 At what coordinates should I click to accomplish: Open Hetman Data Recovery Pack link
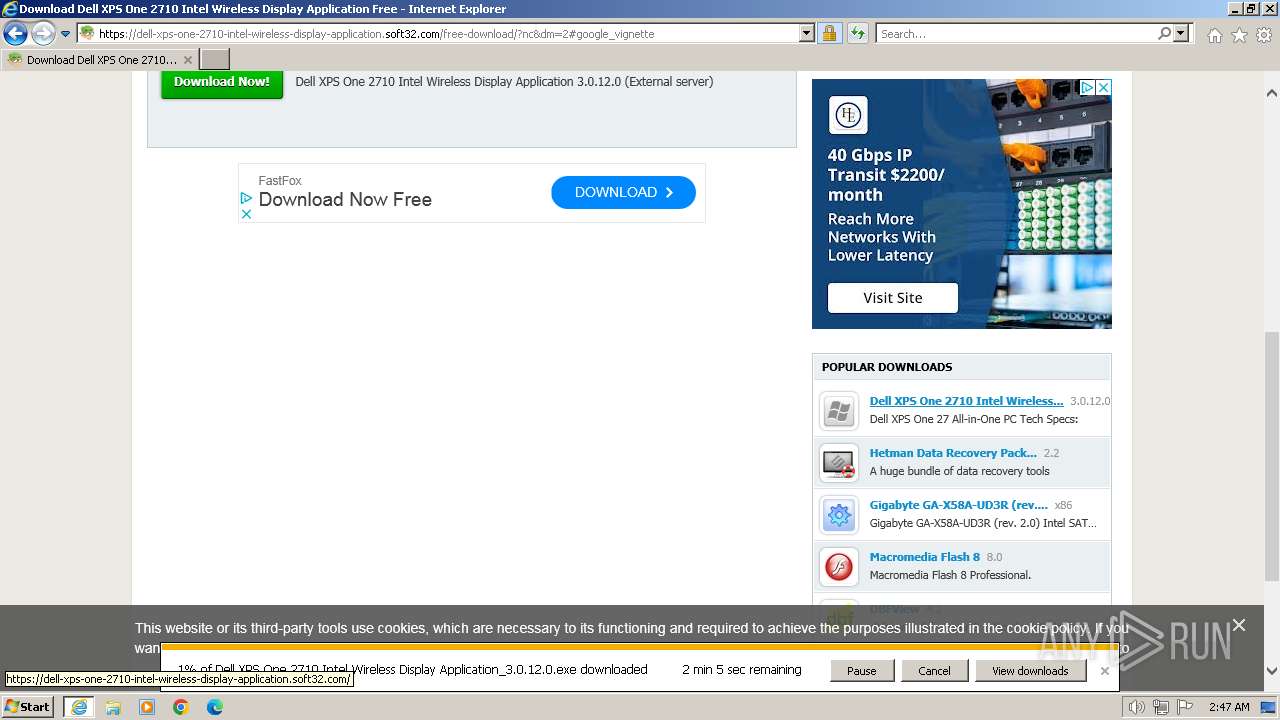(953, 453)
